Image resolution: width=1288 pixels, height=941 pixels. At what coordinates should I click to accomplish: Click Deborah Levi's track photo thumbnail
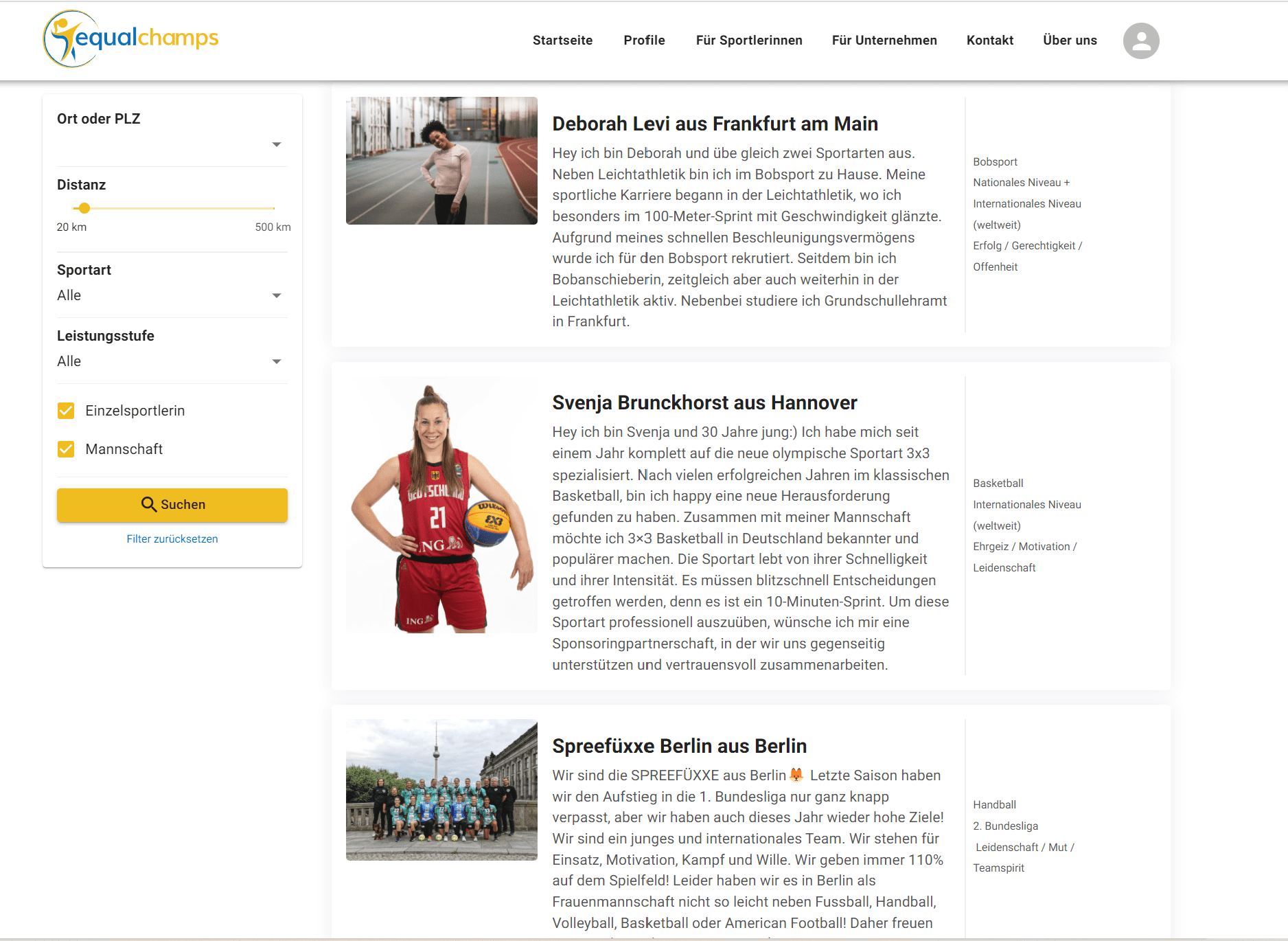pyautogui.click(x=441, y=161)
